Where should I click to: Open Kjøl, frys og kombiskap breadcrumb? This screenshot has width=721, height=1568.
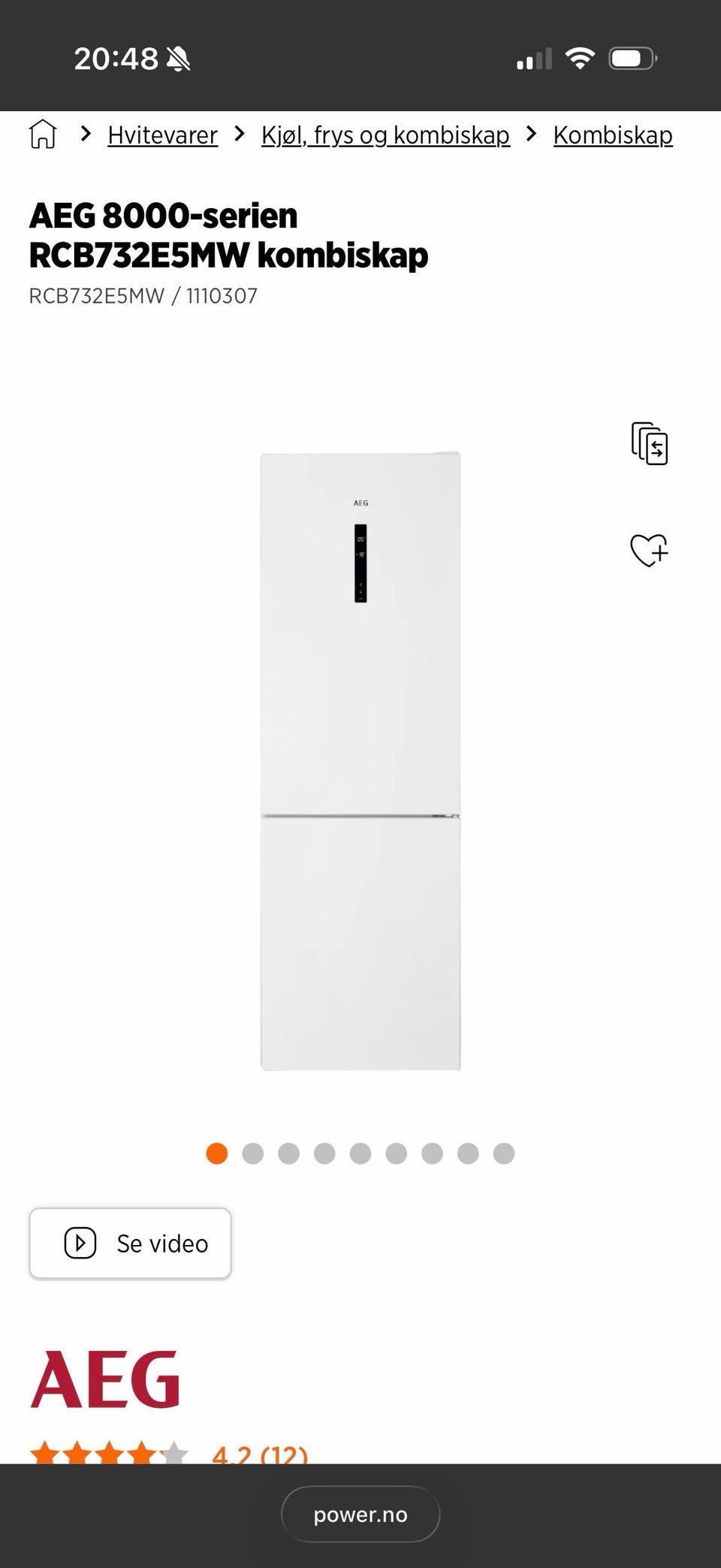pyautogui.click(x=385, y=135)
